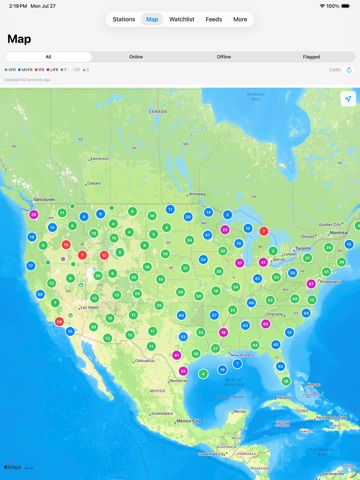Screen dimensions: 360x480
Task: Filter map to Online stations
Action: point(136,57)
